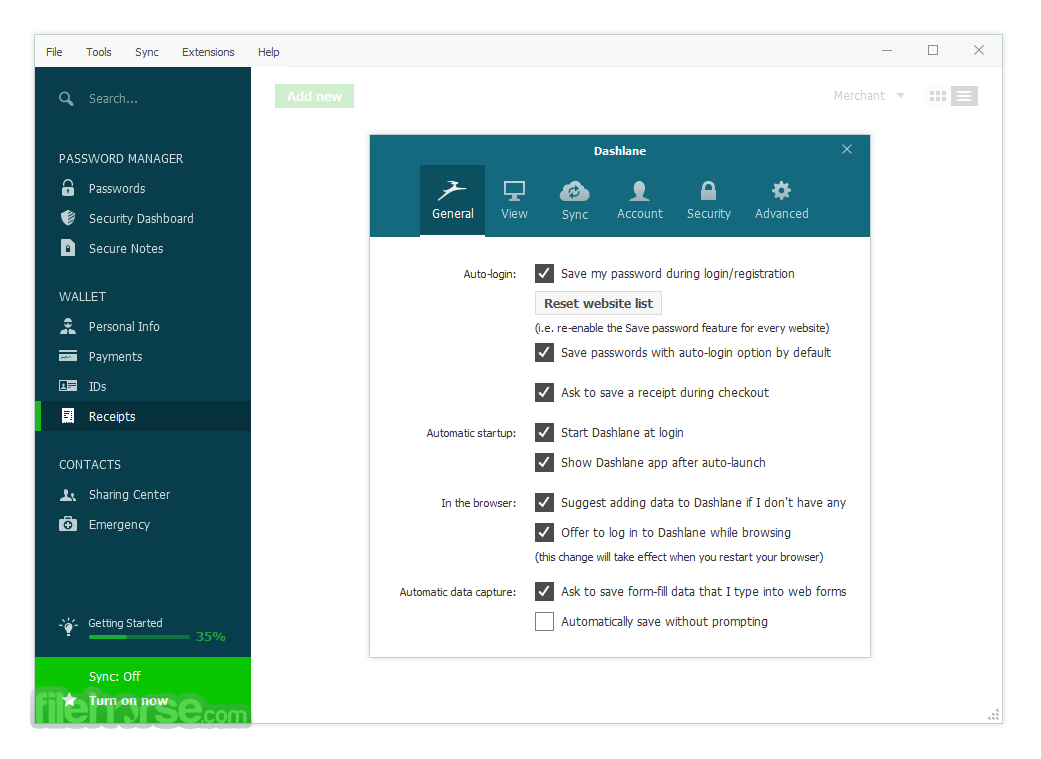Screen dimensions: 1041x759
Task: Click the Sync tab's cloud icon
Action: pos(574,191)
